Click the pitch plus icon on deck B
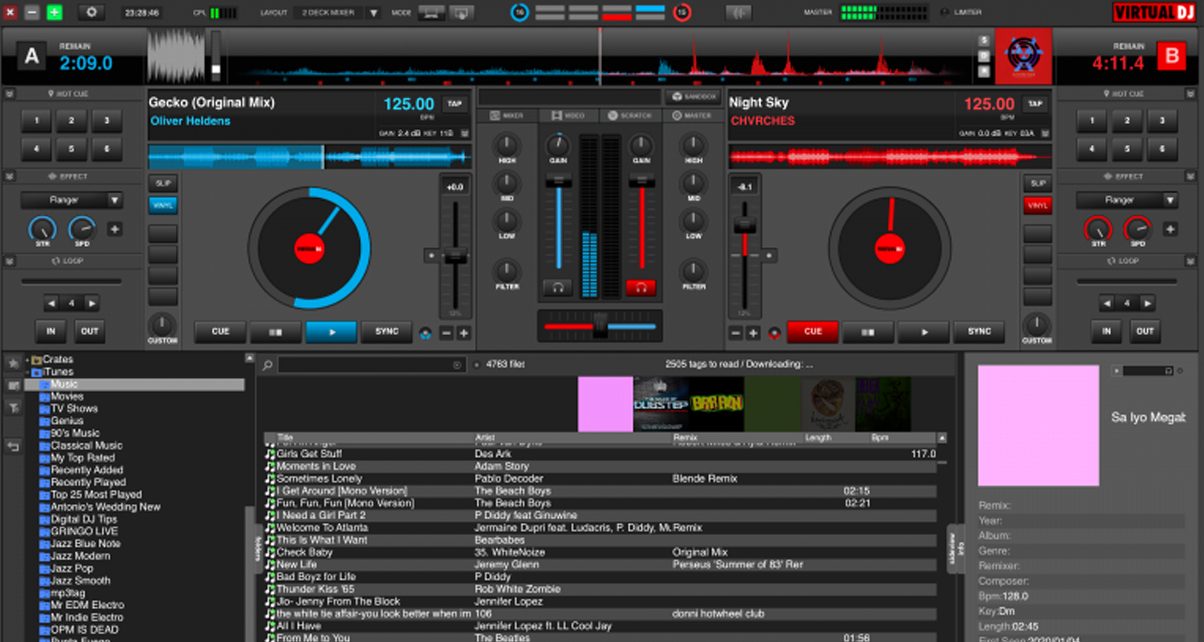 753,333
